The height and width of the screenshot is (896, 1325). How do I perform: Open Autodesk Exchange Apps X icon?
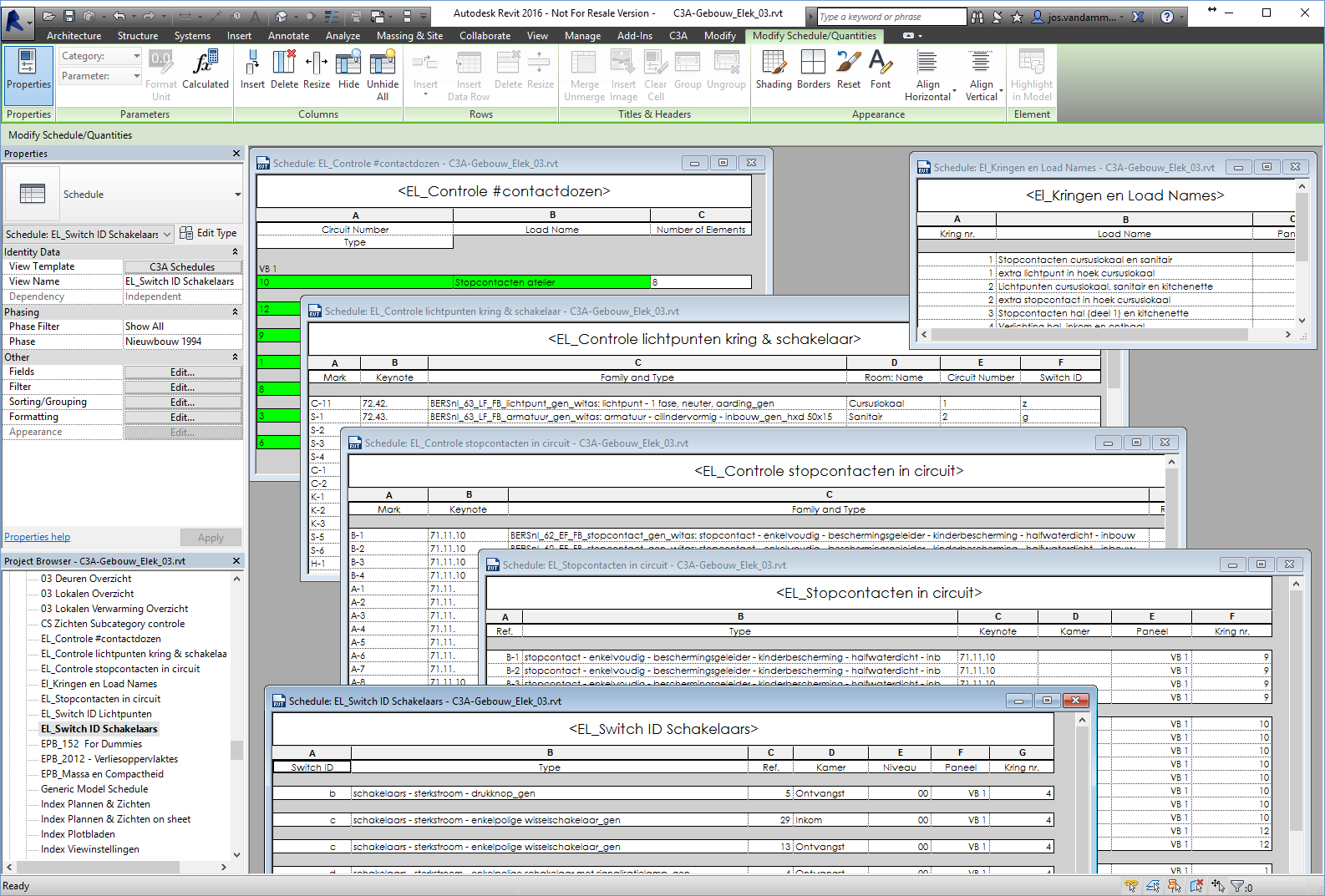coord(1138,17)
